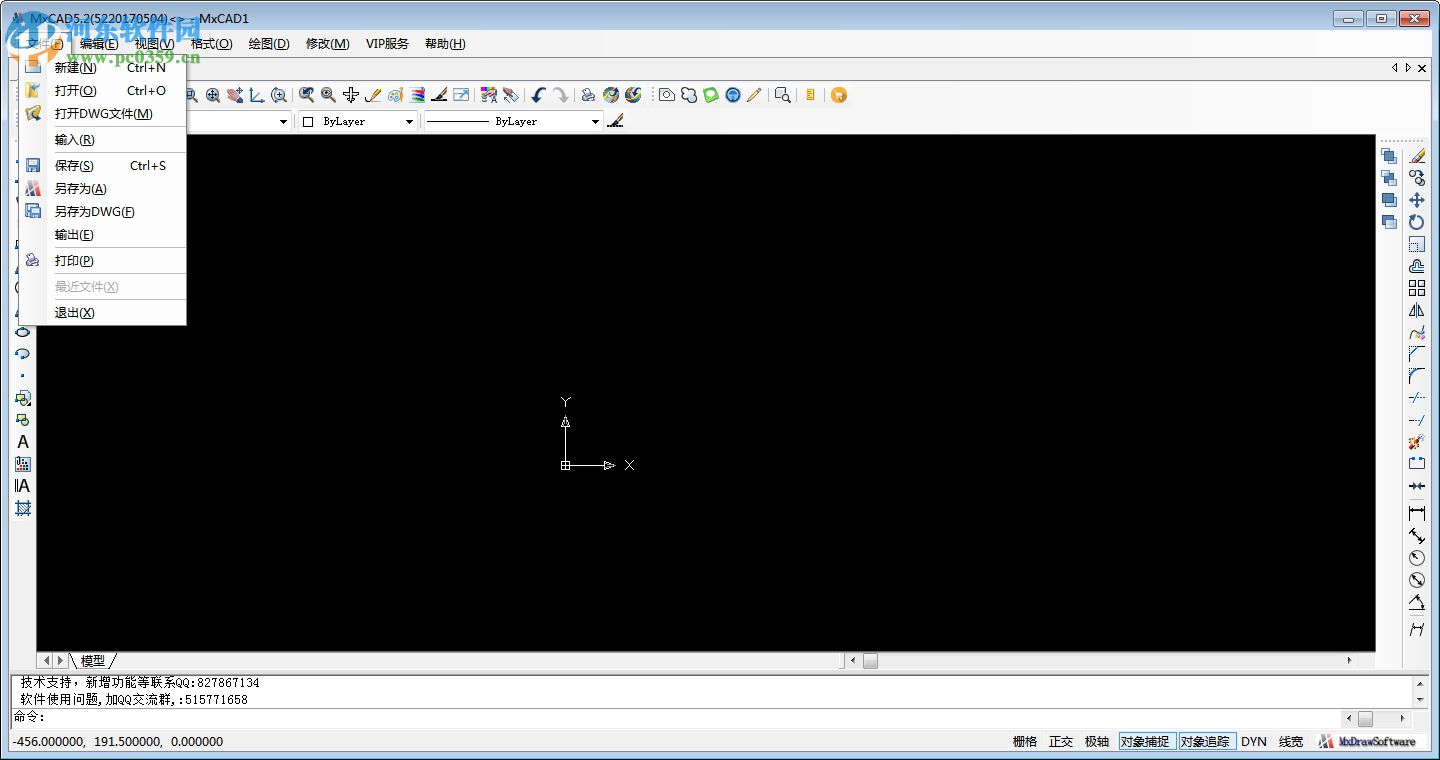Click the lineweight icon beside linetype dropdown
This screenshot has width=1440, height=760.
615,121
